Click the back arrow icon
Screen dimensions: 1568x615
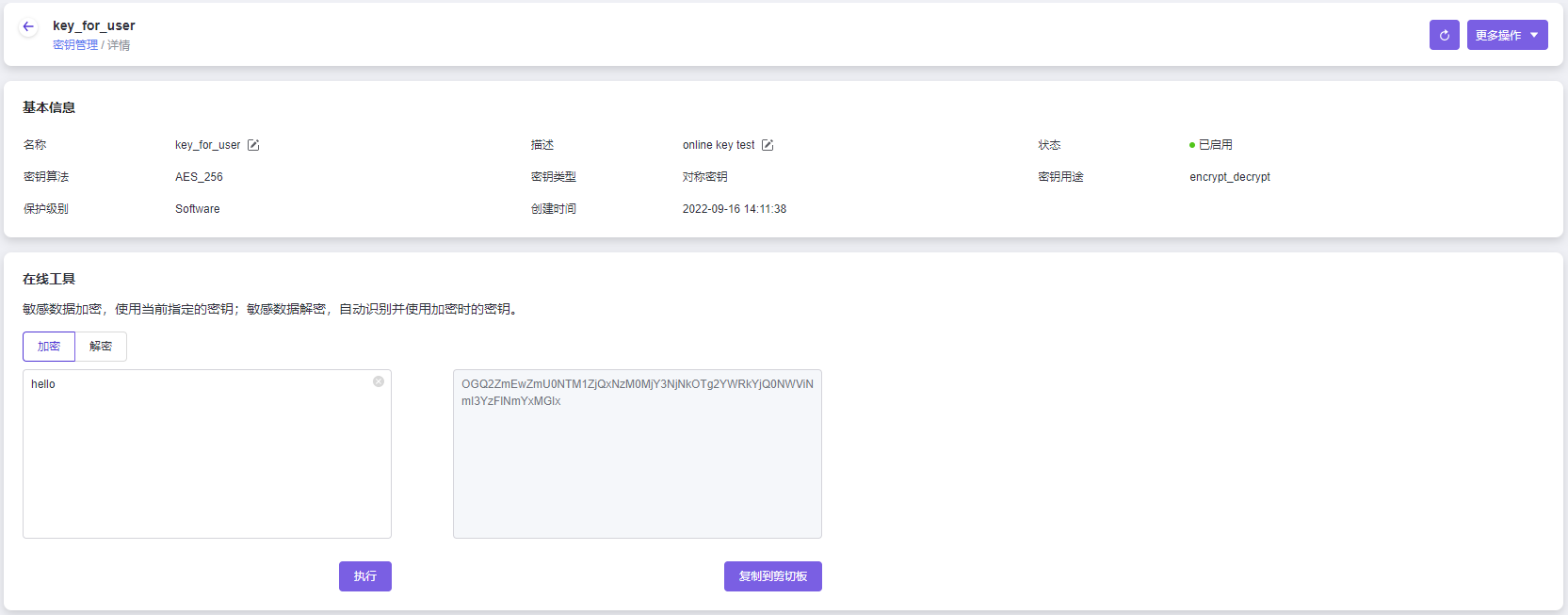(28, 26)
